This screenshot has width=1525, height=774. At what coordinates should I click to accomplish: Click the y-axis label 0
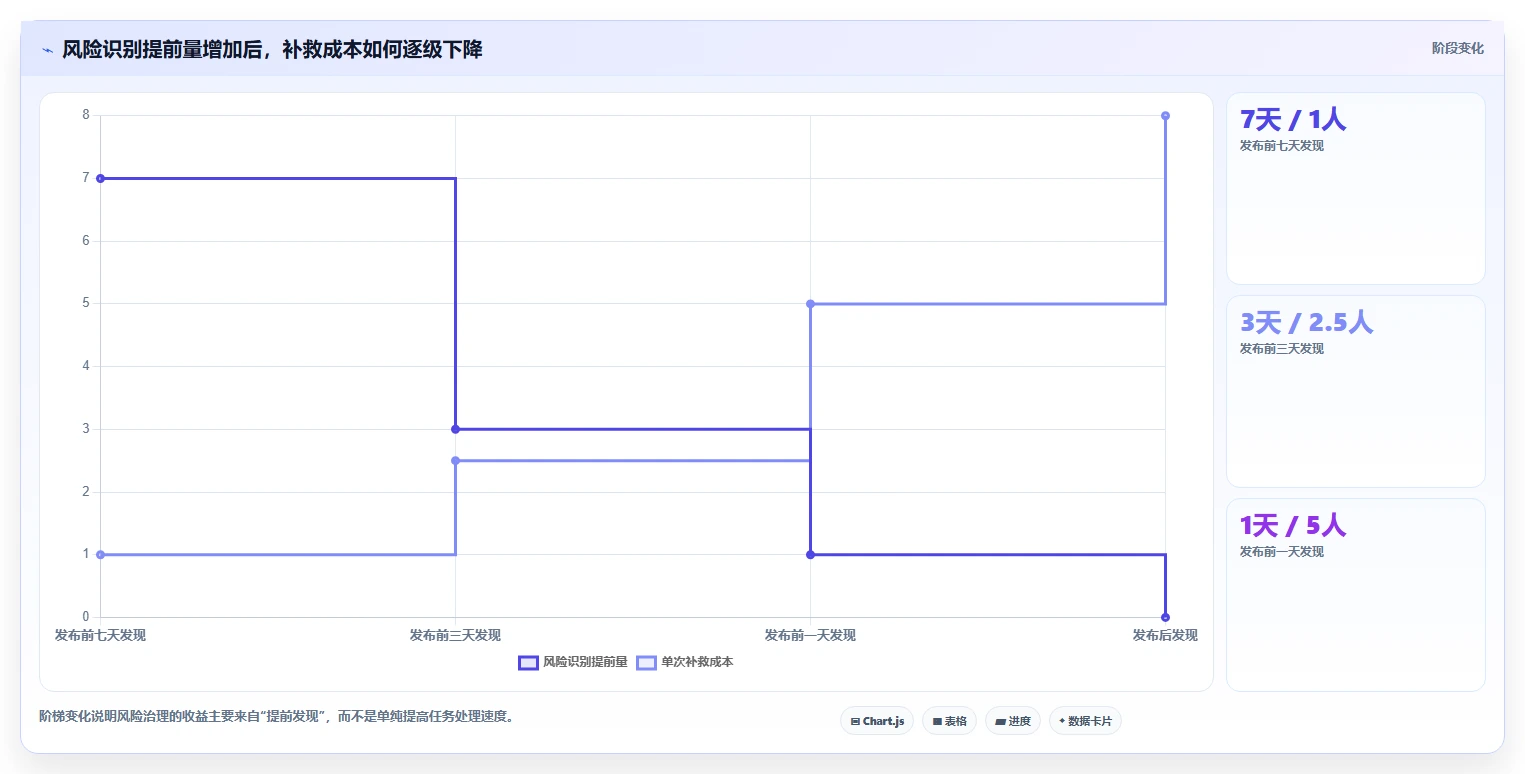[x=86, y=617]
